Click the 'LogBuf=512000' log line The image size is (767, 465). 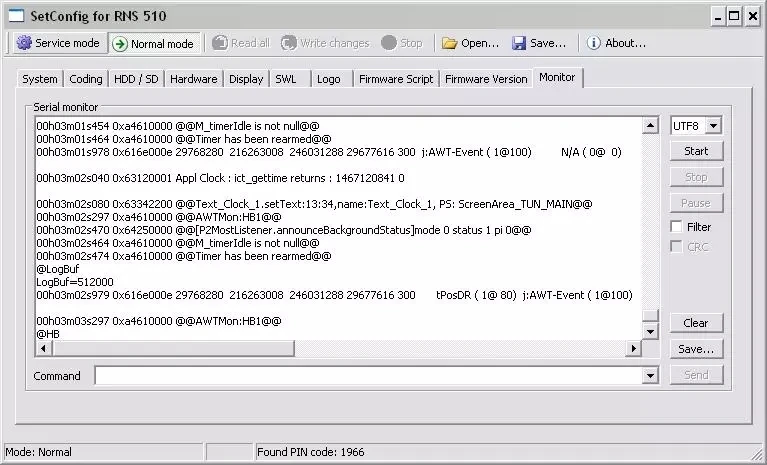point(75,282)
